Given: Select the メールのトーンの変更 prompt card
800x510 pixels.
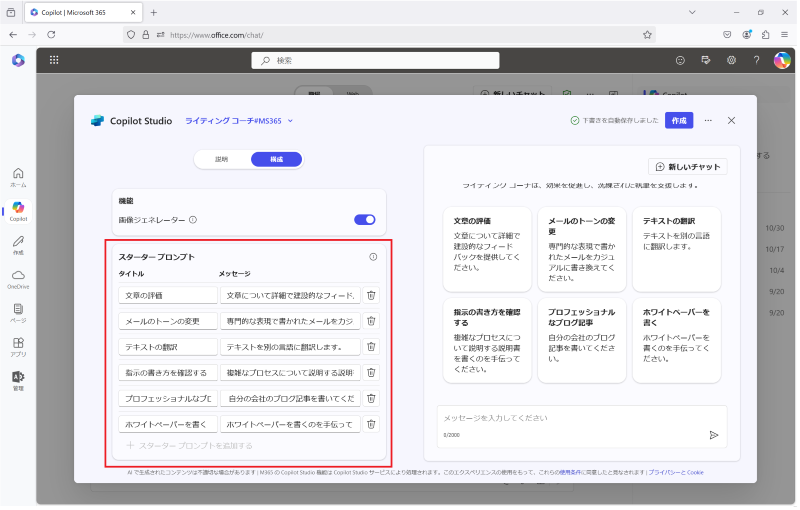Looking at the screenshot, I should 582,249.
